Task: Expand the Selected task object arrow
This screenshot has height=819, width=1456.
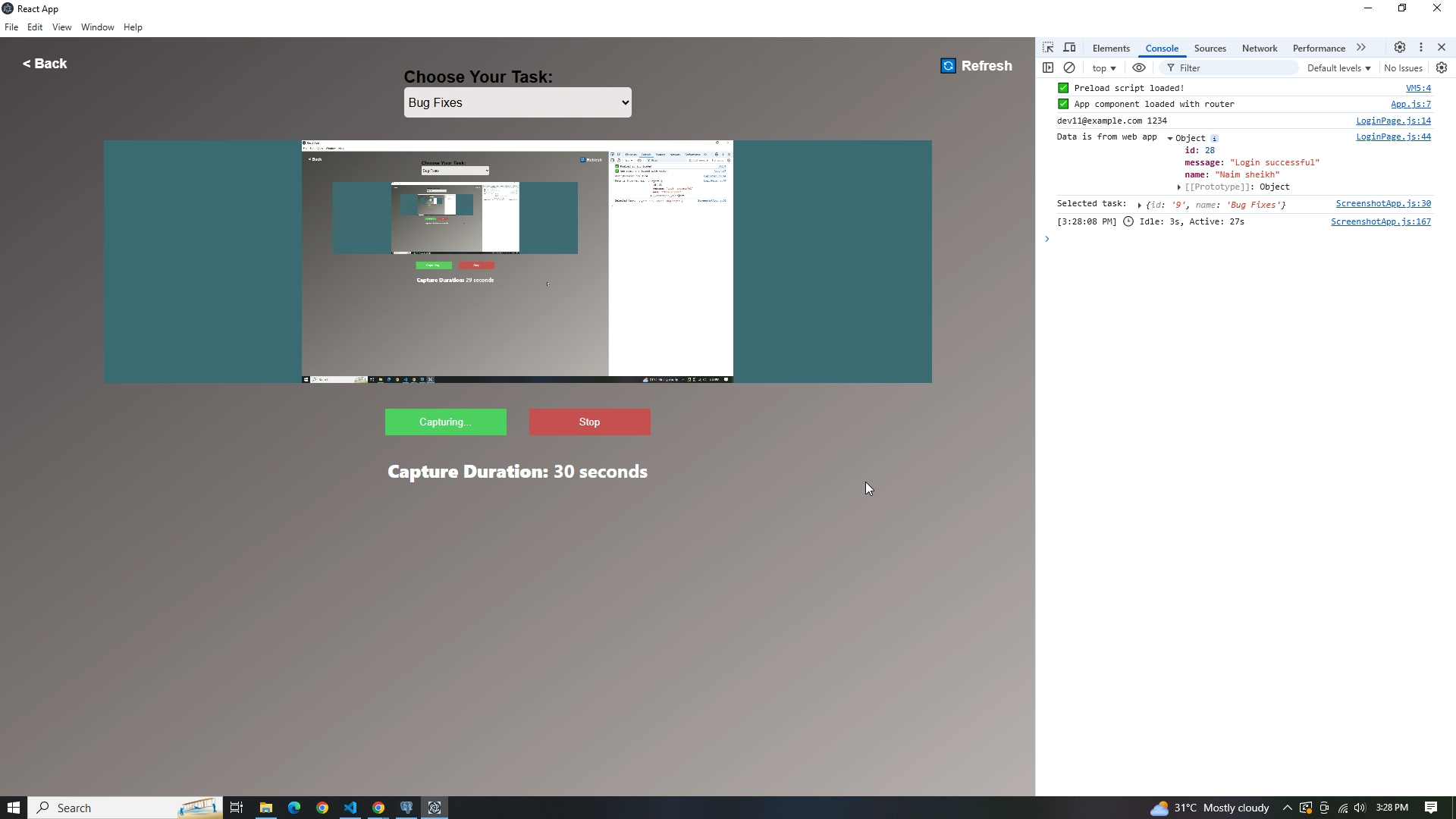Action: pos(1140,206)
